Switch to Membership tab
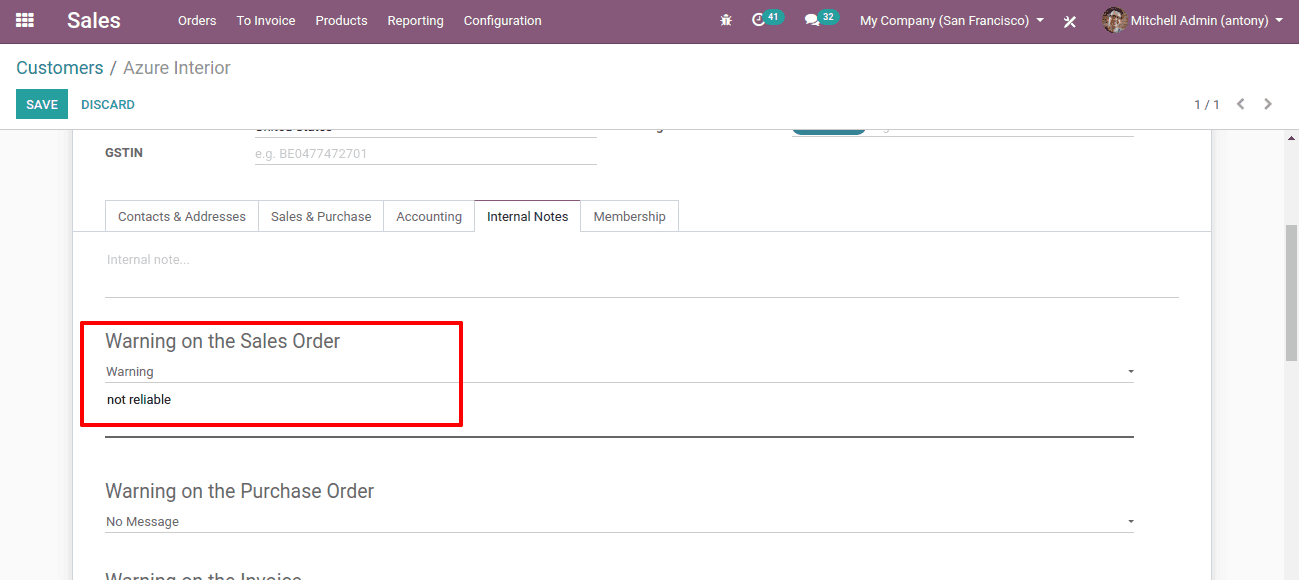The width and height of the screenshot is (1299, 580). click(629, 216)
